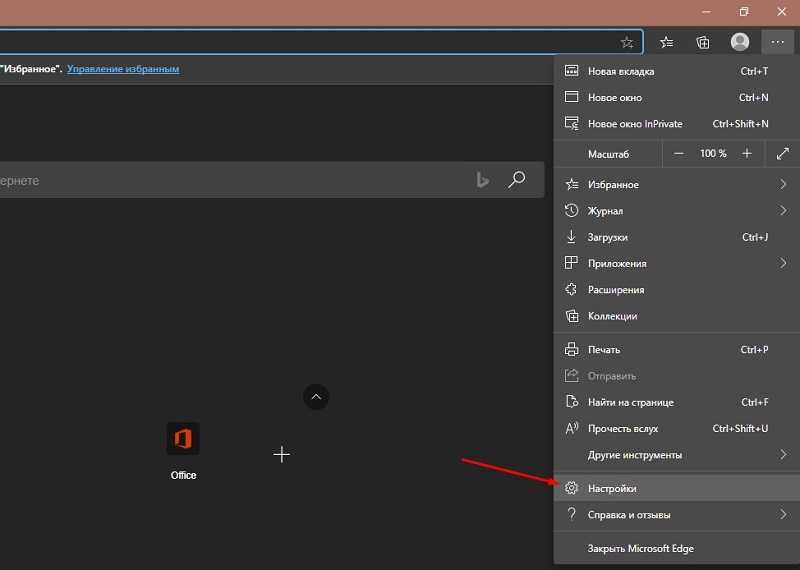
Task: Click the Управление избранным link
Action: (123, 69)
